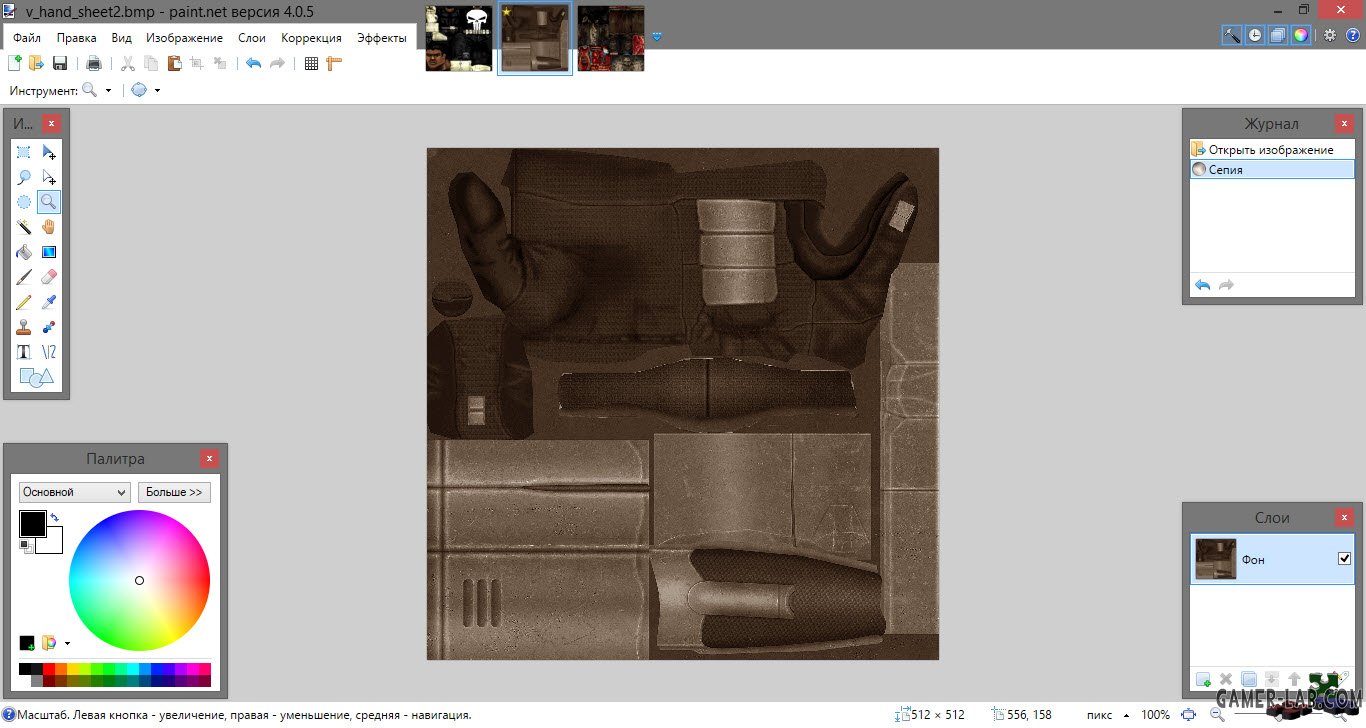1366x728 pixels.
Task: Open the selection mode dropdown arrow
Action: [x=157, y=90]
